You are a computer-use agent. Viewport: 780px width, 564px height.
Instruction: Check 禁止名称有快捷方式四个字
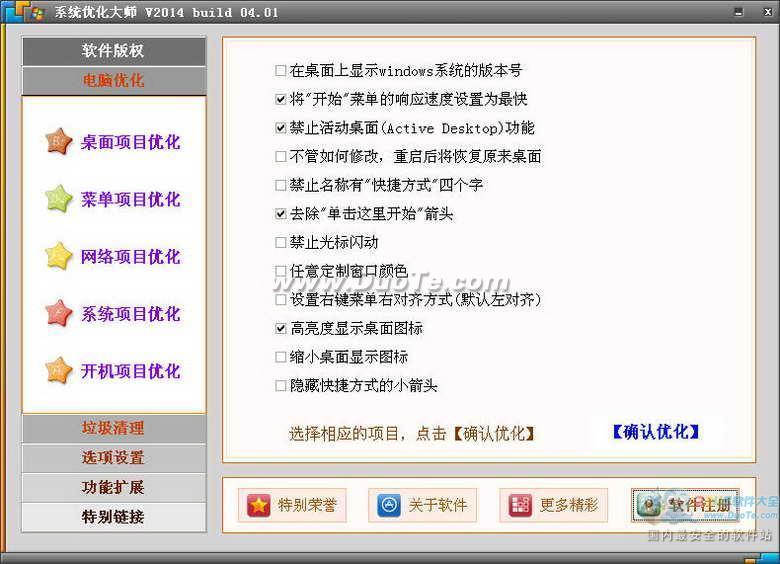281,185
